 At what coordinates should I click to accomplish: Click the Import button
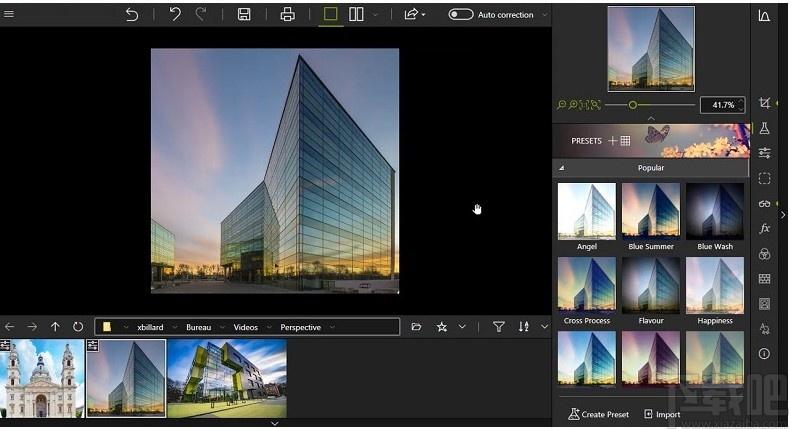pos(662,414)
